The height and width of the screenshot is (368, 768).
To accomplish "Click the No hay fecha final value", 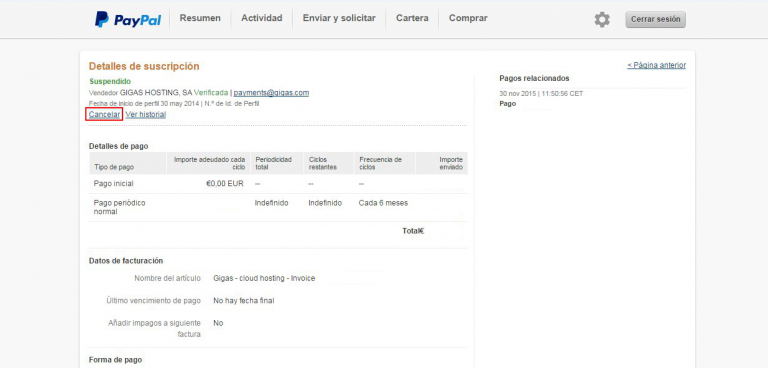I will coord(244,301).
